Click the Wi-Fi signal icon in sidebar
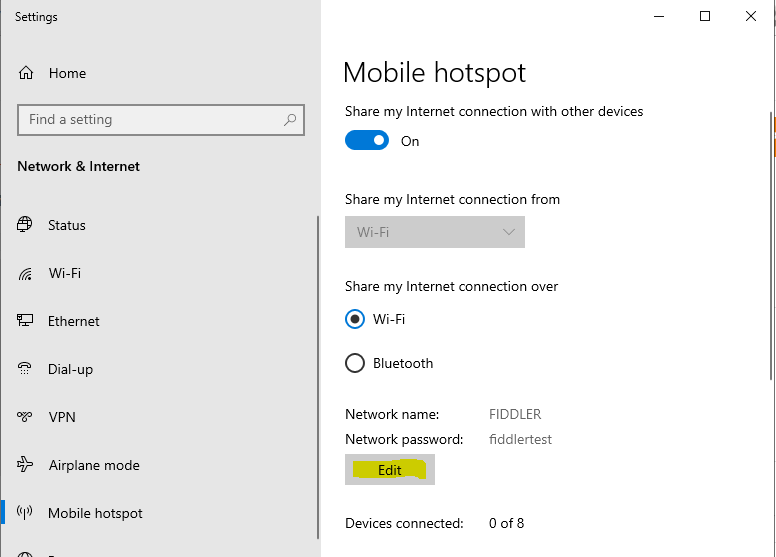This screenshot has height=557, width=776. click(25, 273)
